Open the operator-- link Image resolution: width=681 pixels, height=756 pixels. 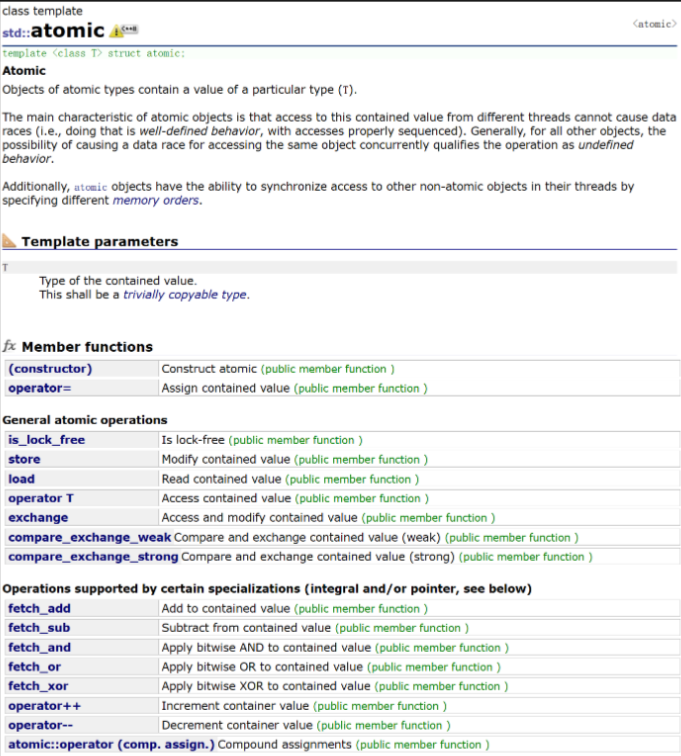(x=41, y=725)
